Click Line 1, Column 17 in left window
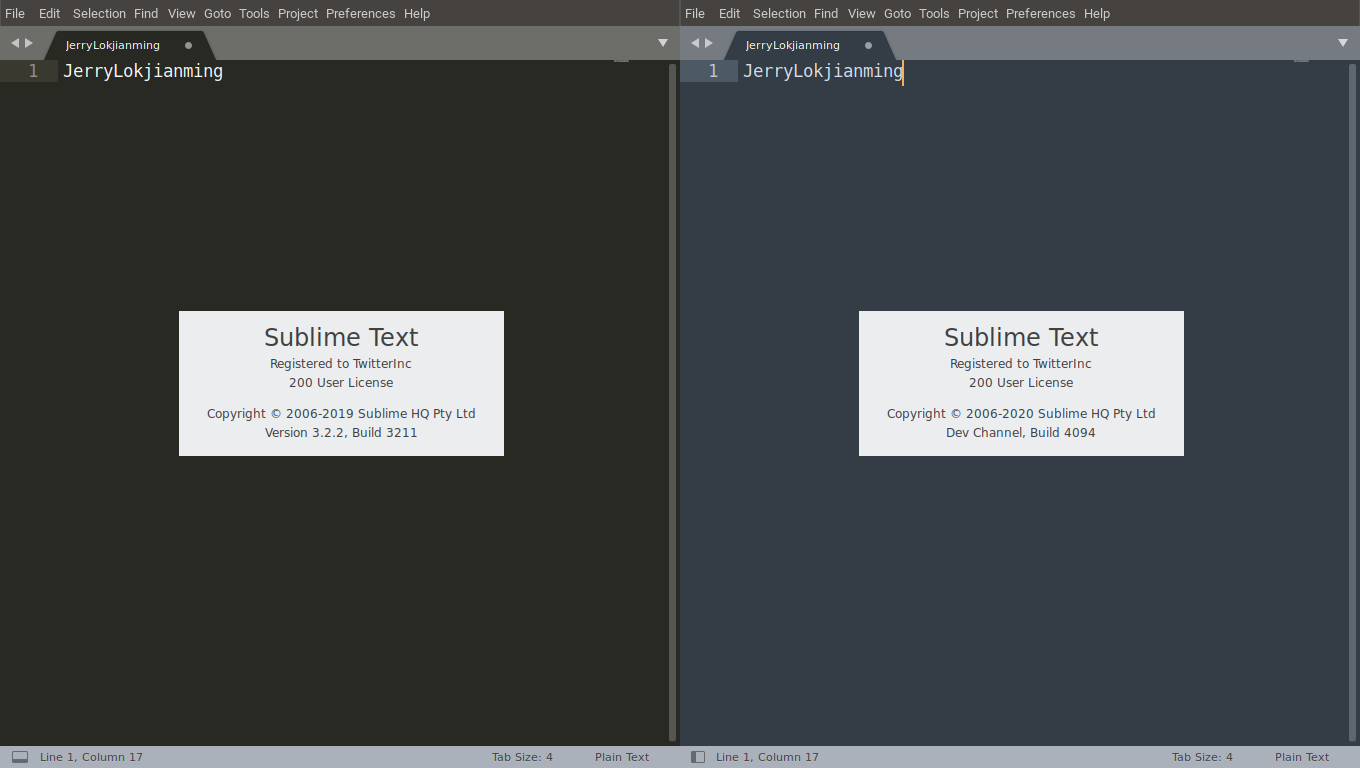The width and height of the screenshot is (1360, 768). click(x=91, y=757)
